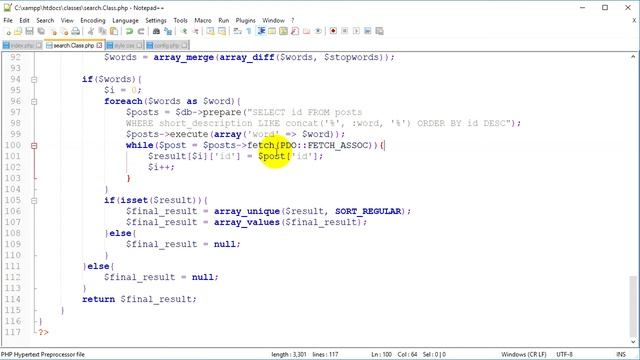Print the document using the printer icon
The height and width of the screenshot is (360, 640).
pos(76,31)
